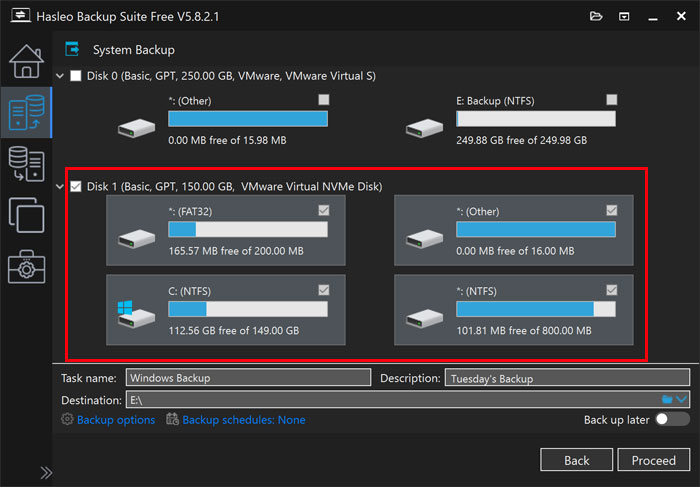The height and width of the screenshot is (487, 700).
Task: Click "249.88 GB free of 249.98 GB" text
Action: pyautogui.click(x=521, y=140)
